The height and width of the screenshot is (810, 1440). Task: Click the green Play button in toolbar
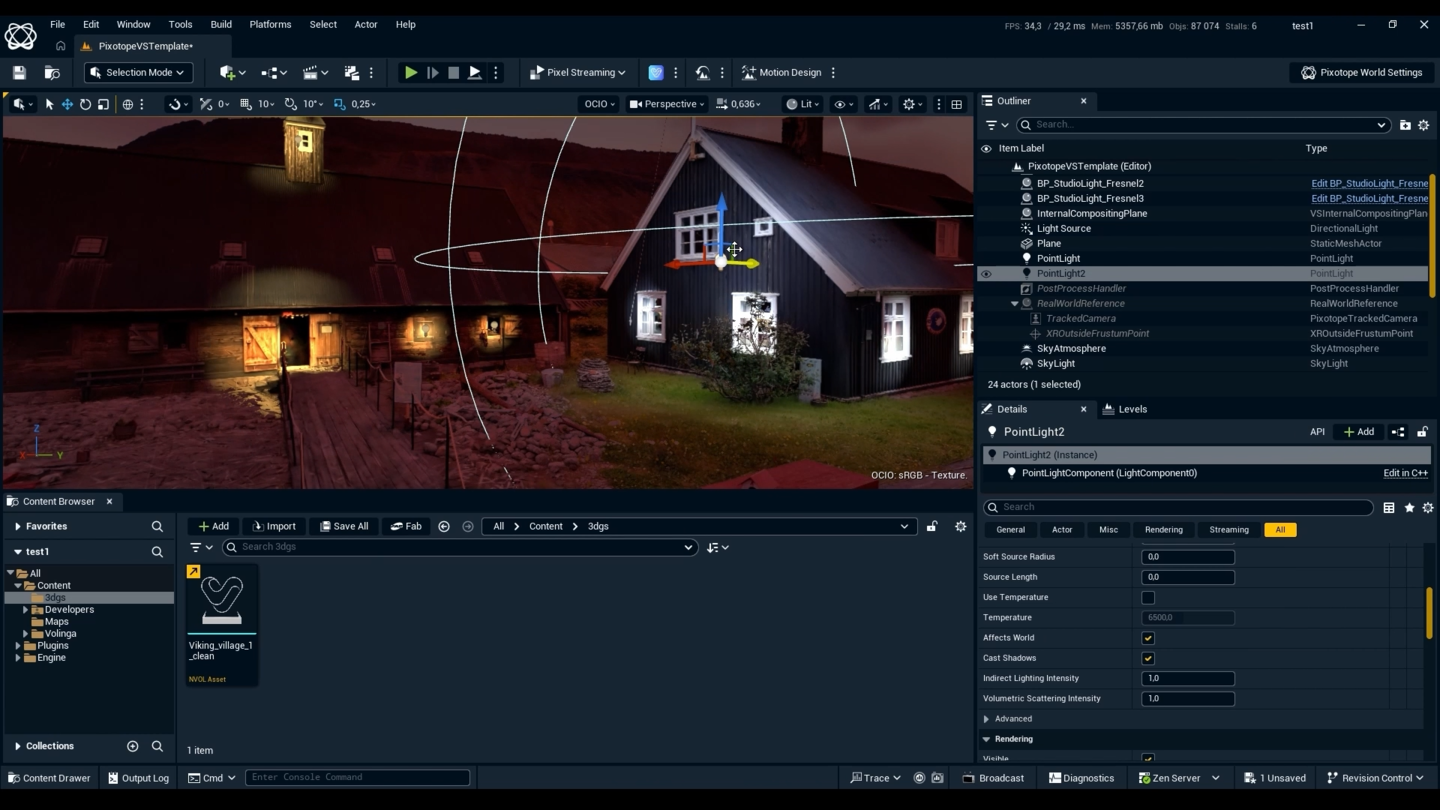coord(410,73)
